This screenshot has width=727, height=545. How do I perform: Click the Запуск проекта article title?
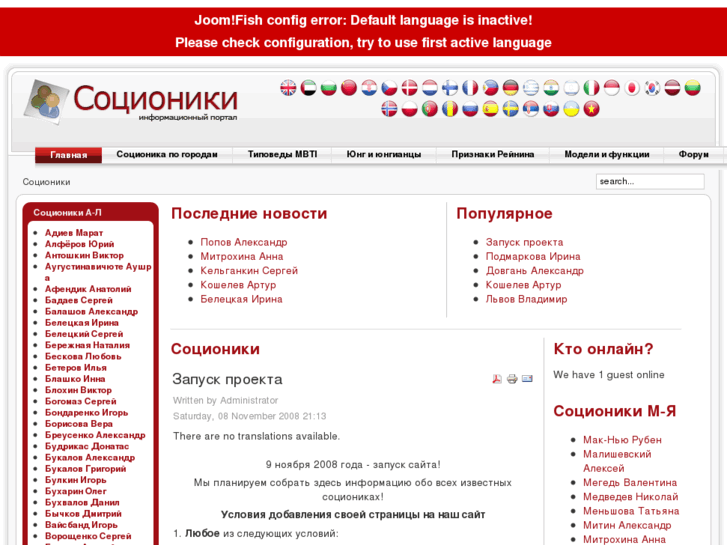click(227, 379)
